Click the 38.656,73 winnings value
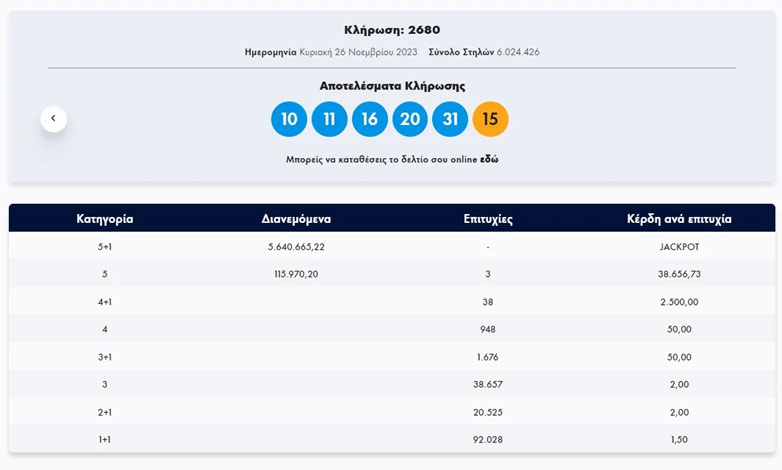The height and width of the screenshot is (470, 782). pos(679,274)
